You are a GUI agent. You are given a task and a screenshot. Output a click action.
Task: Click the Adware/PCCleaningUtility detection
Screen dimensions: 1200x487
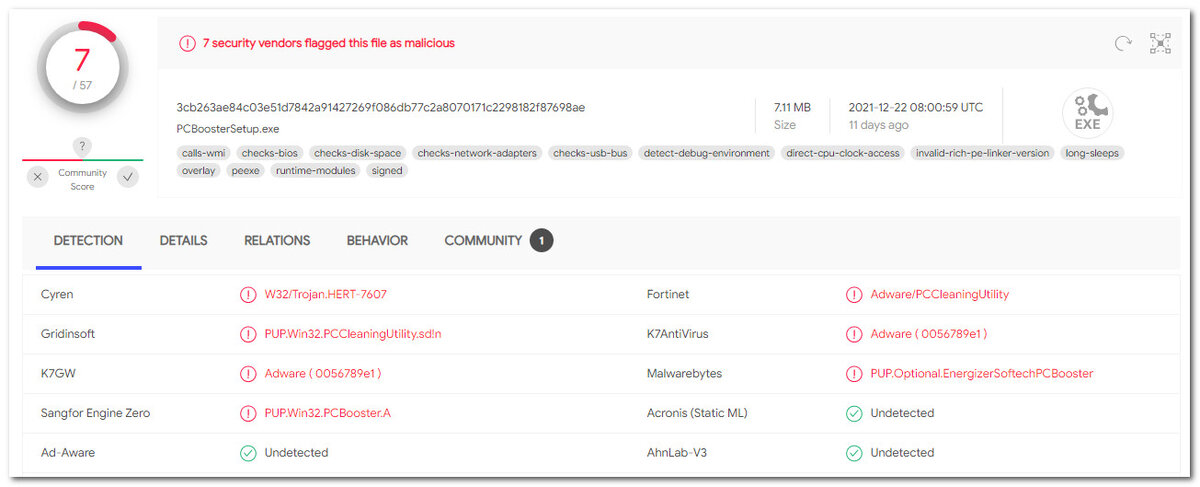tap(940, 295)
